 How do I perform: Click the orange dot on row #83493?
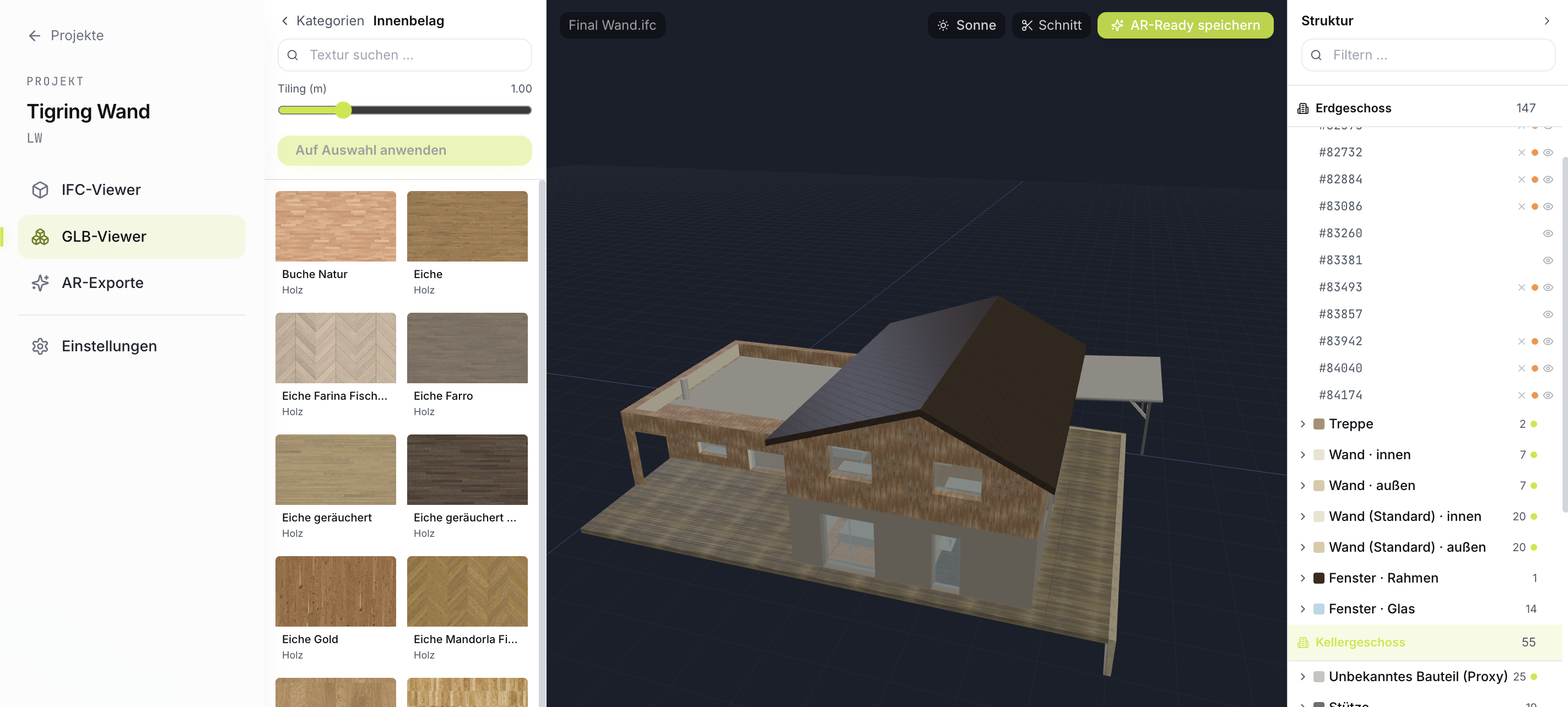coord(1534,288)
